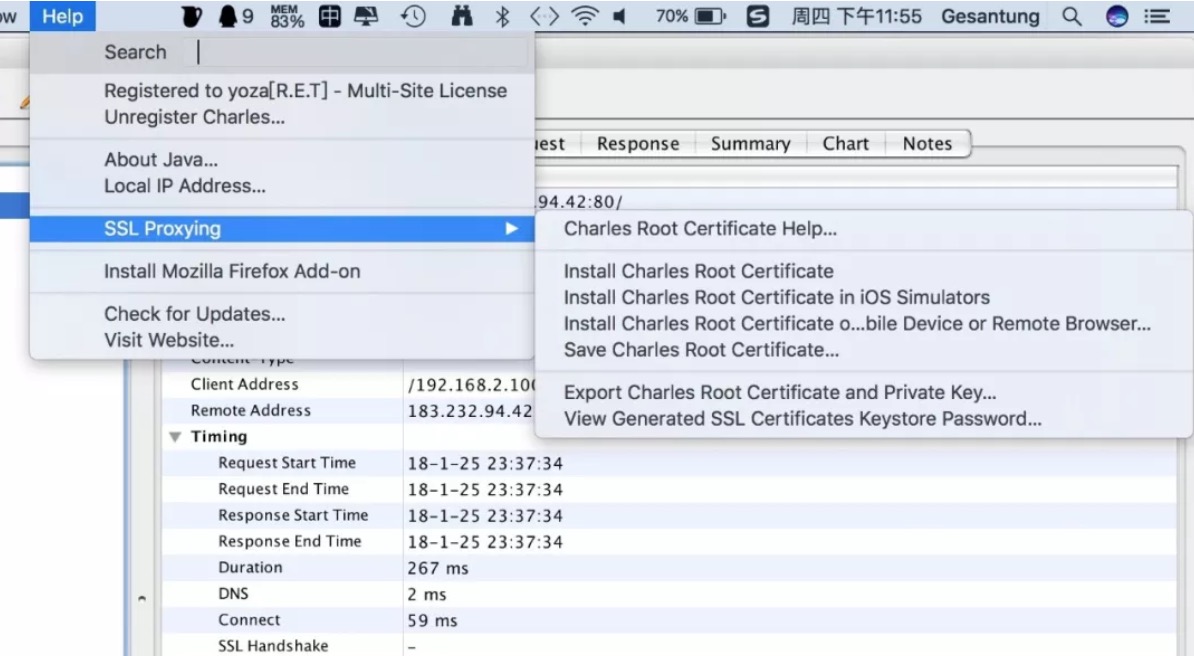The image size is (1194, 656).
Task: Select the Client Address row label
Action: pos(244,384)
